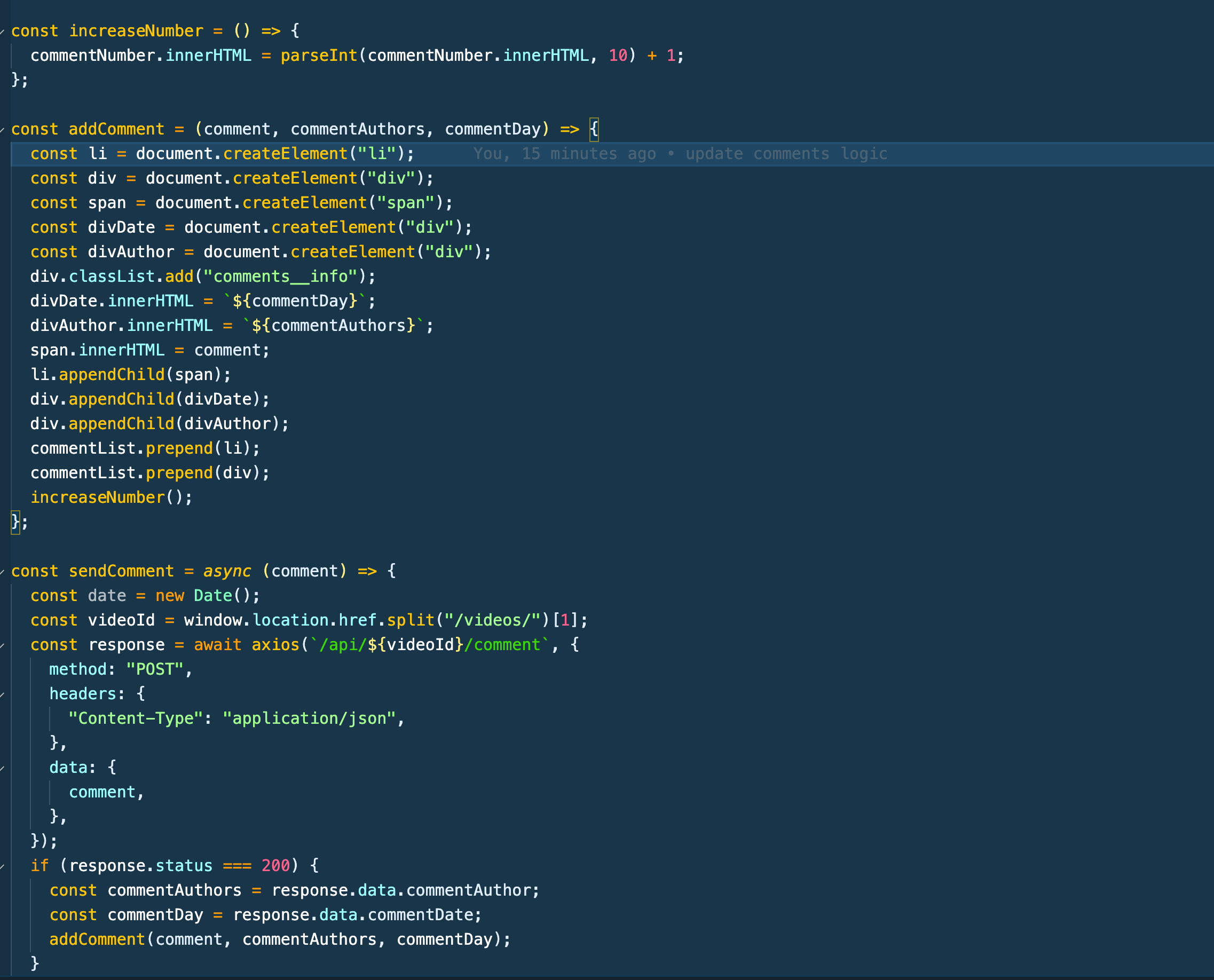1214x980 pixels.
Task: Collapse the sendComment function fold arrow
Action: 3,572
